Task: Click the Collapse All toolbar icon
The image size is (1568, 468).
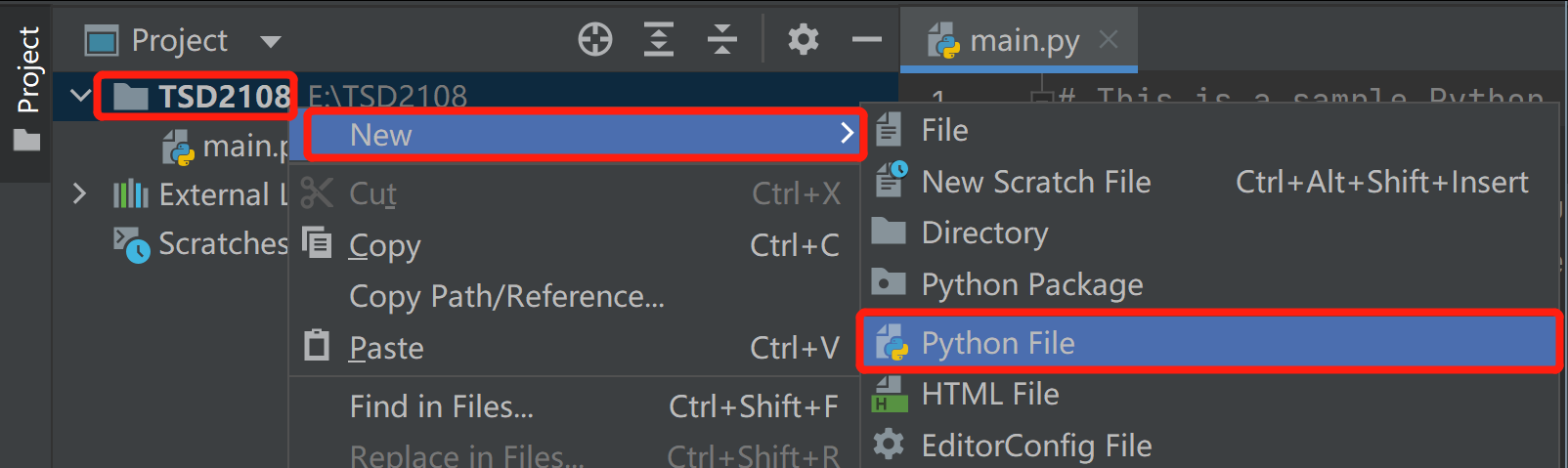Action: (722, 40)
